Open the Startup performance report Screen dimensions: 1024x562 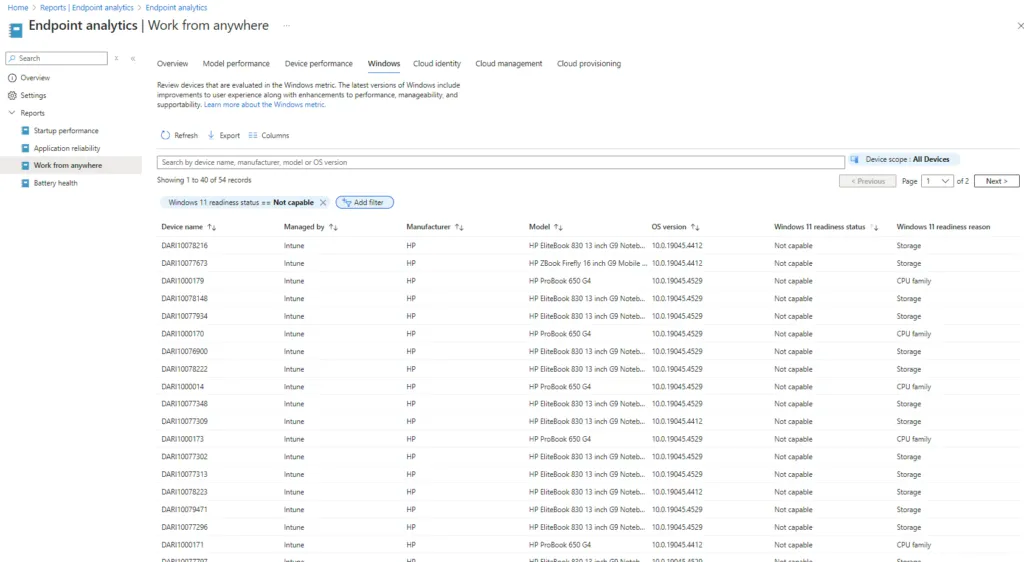[x=66, y=131]
